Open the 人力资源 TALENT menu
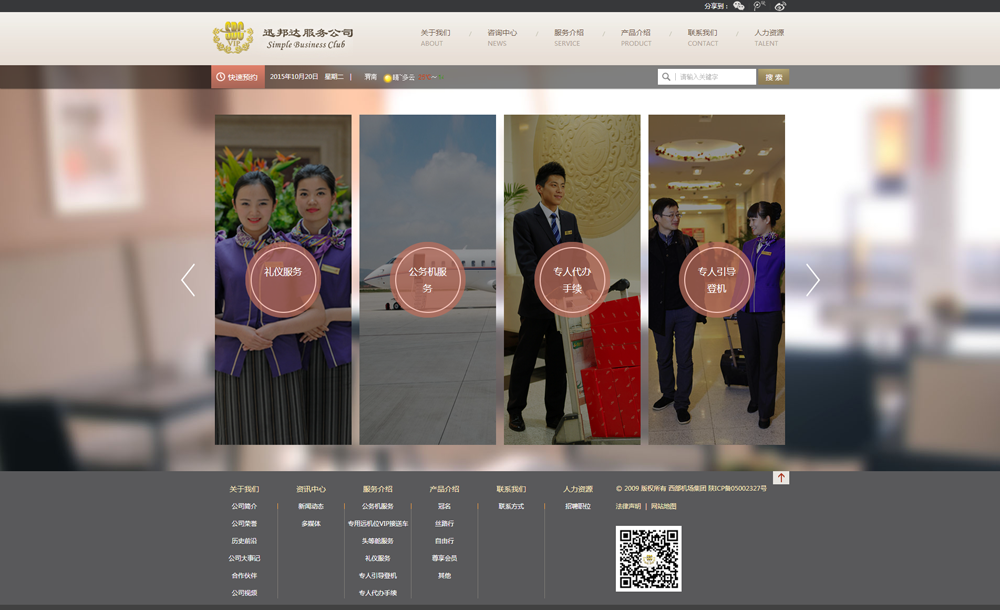The height and width of the screenshot is (610, 1000). click(768, 38)
